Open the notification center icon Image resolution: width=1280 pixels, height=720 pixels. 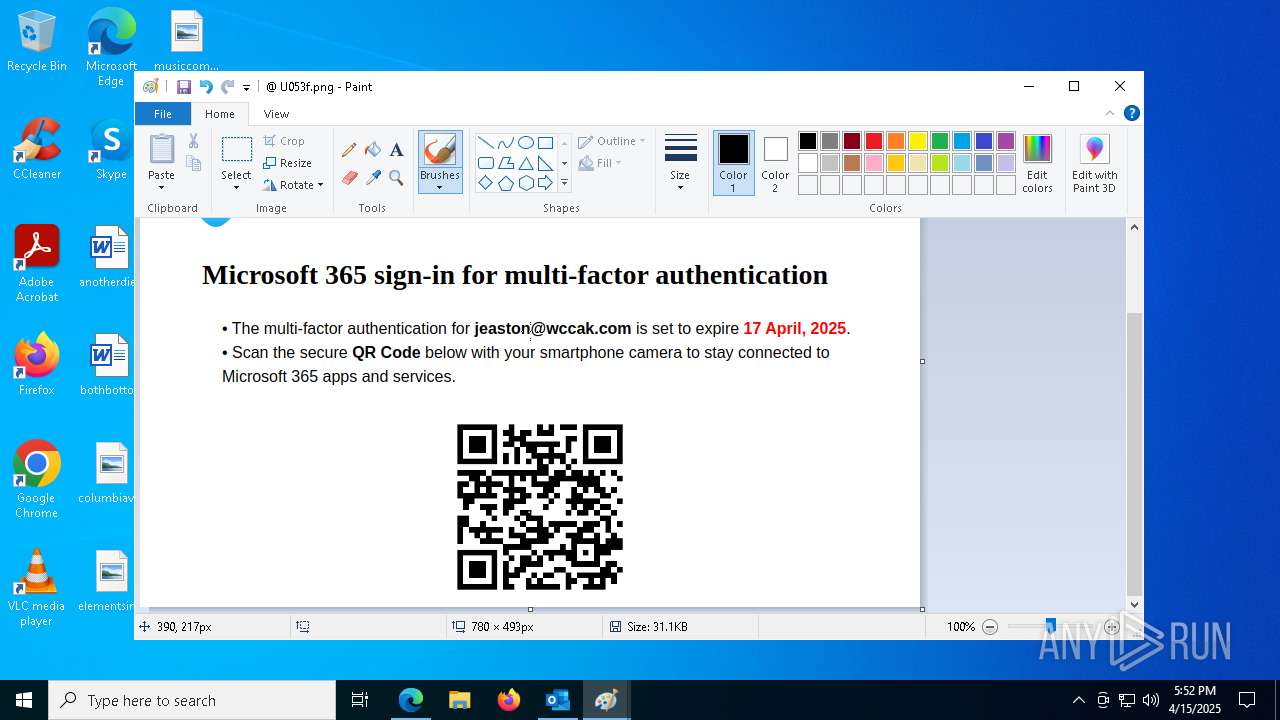1247,700
